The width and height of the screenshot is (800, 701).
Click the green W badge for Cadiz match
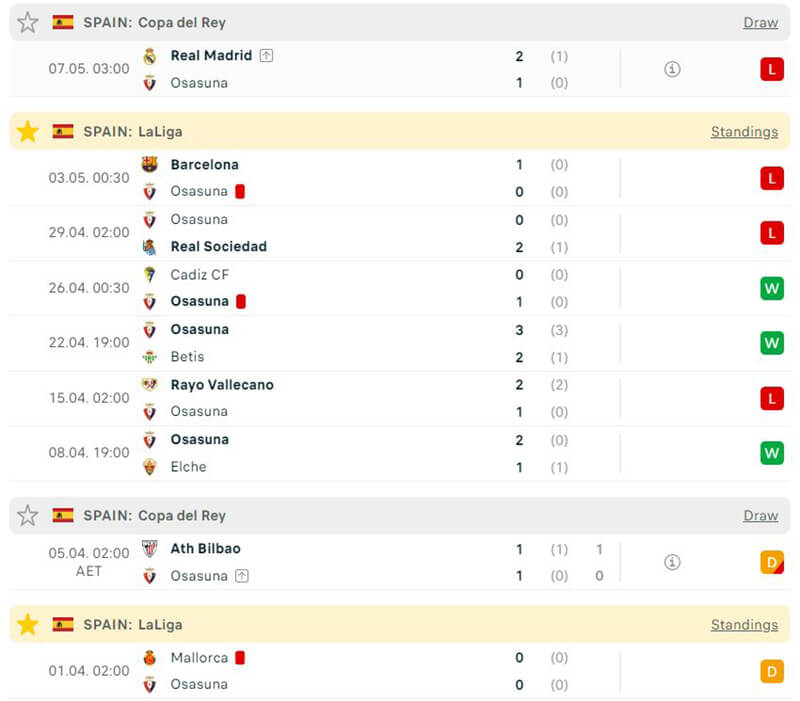click(771, 288)
